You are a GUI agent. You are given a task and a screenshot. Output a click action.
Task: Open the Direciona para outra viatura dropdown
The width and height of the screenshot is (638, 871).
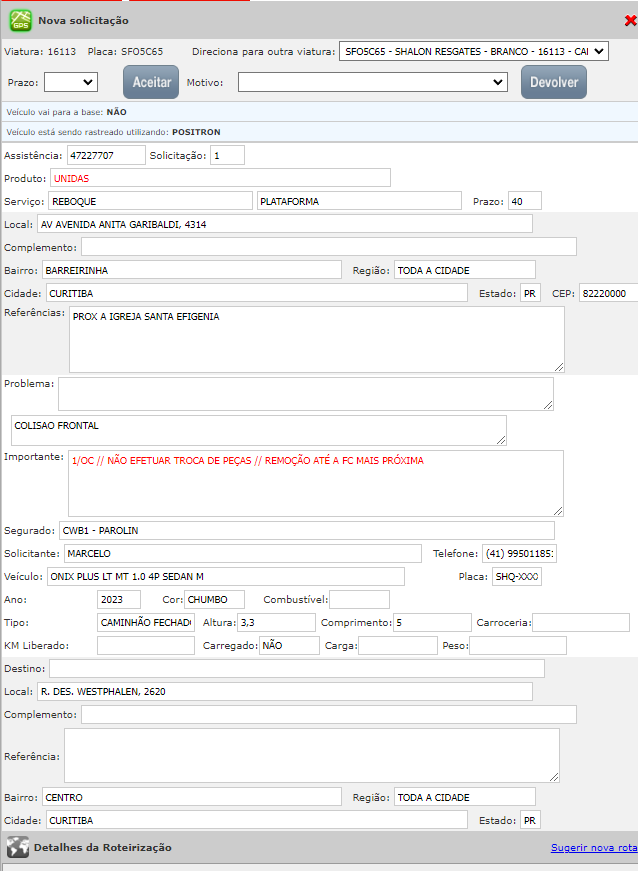[x=474, y=51]
